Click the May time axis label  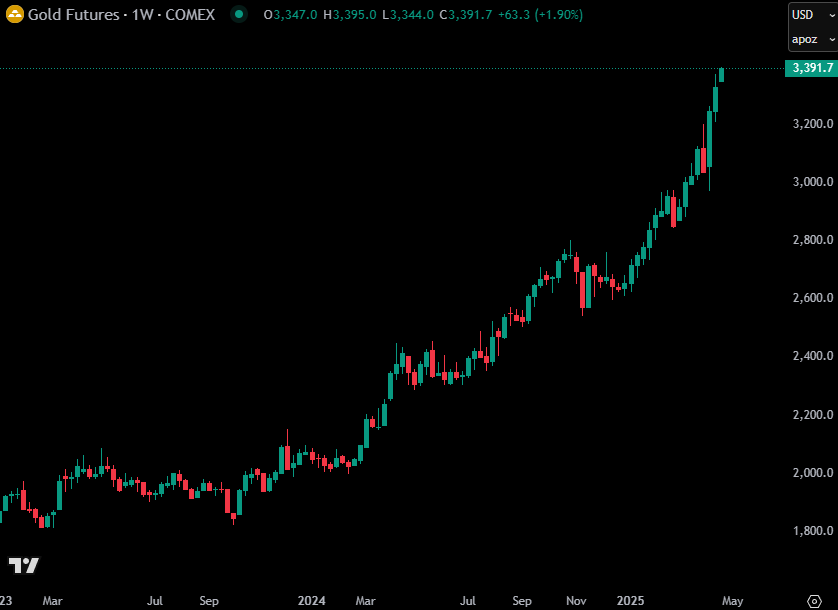(732, 601)
